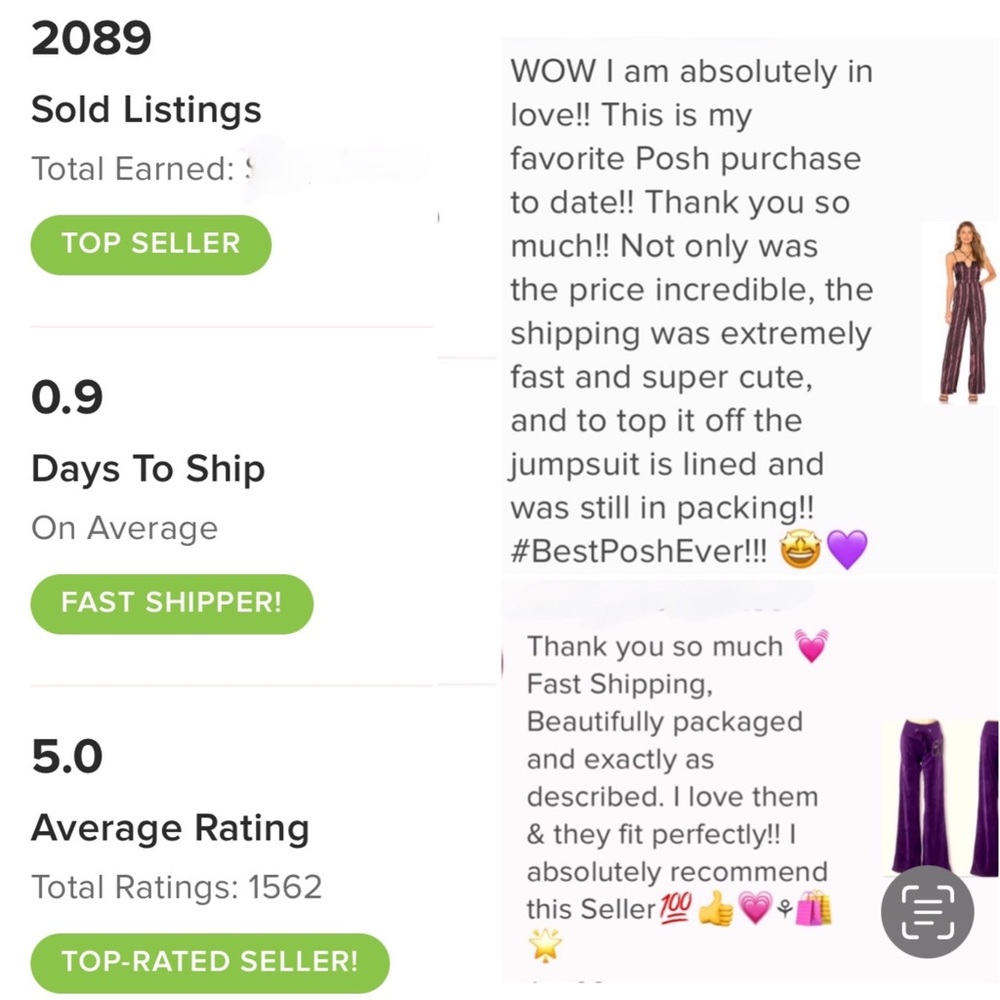Tap the thumbs up emoji
Screen dimensions: 1000x1000
[716, 910]
